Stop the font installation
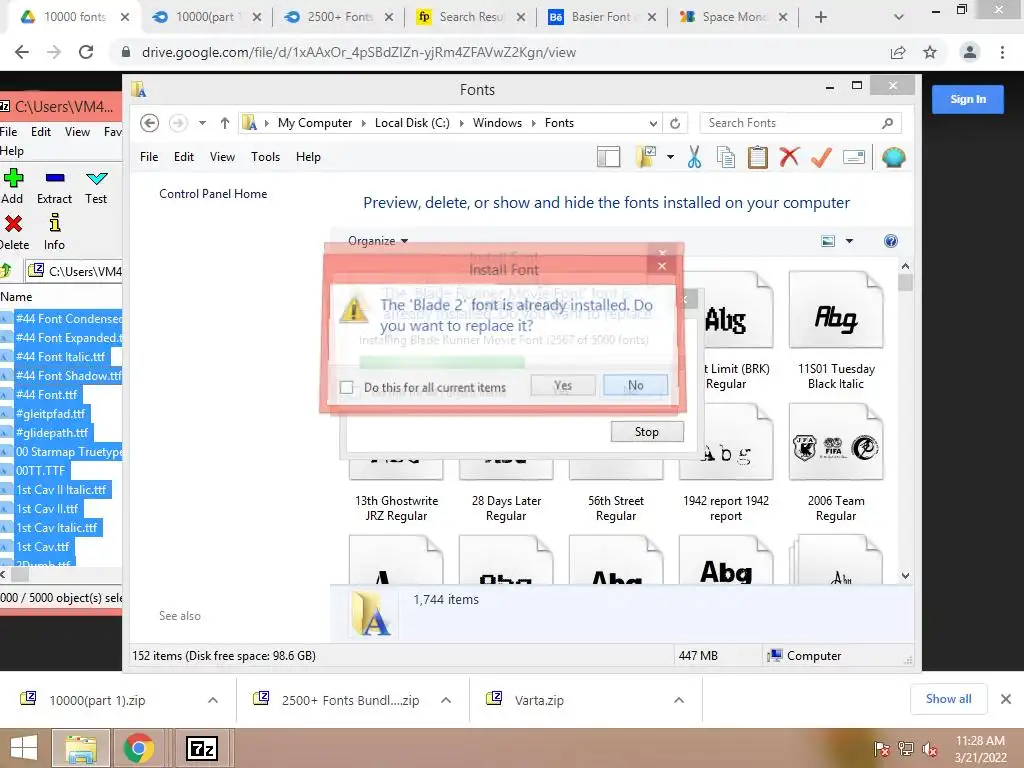The image size is (1024, 768). tap(647, 432)
